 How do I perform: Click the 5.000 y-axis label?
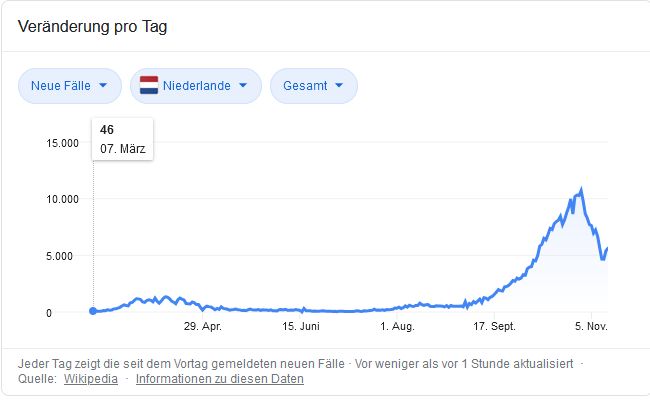(61, 255)
